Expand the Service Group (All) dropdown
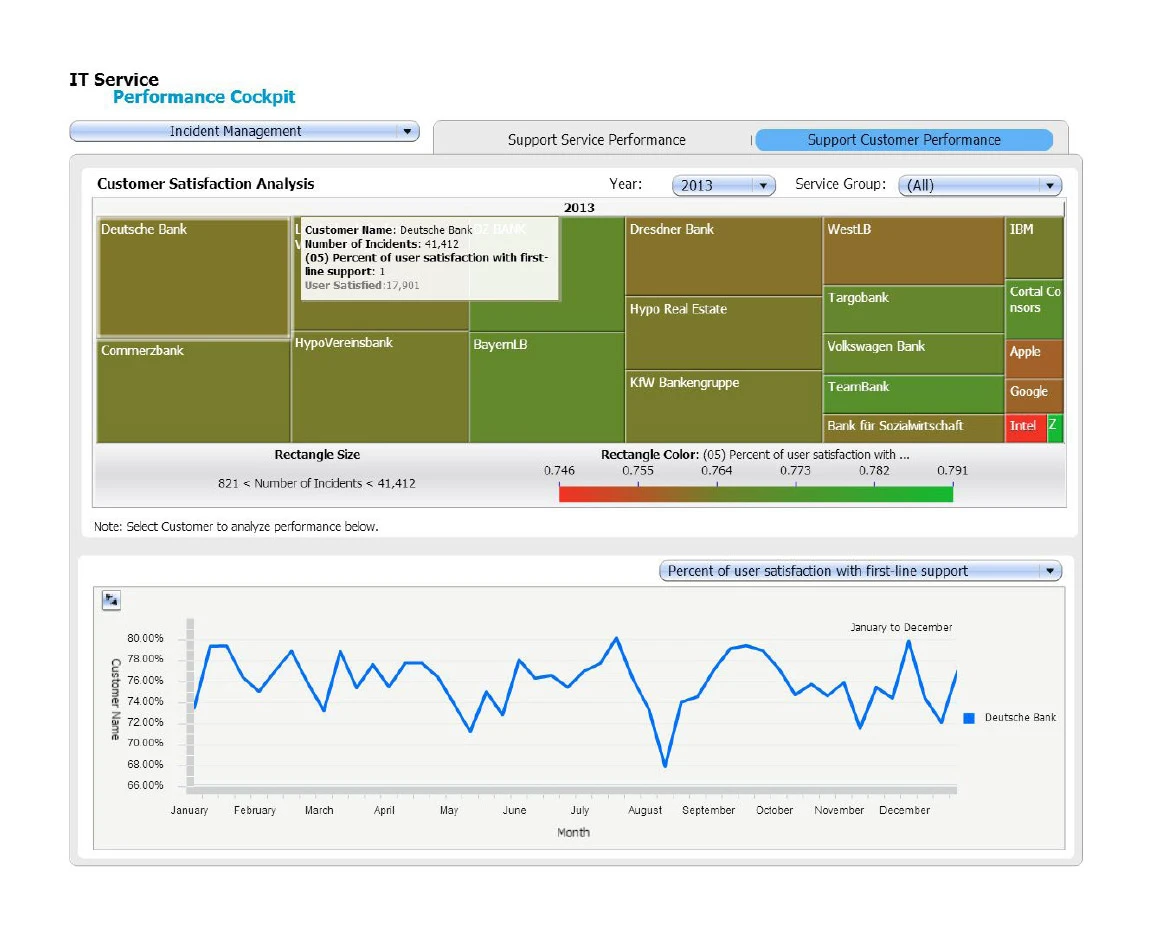The width and height of the screenshot is (1150, 943). pyautogui.click(x=980, y=186)
